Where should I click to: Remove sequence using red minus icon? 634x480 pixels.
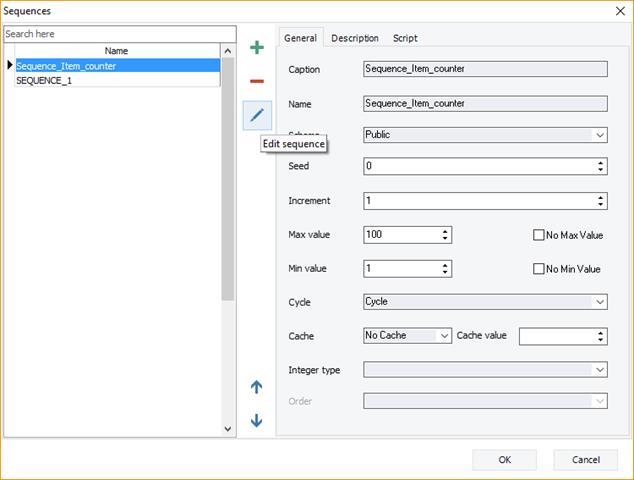[257, 81]
